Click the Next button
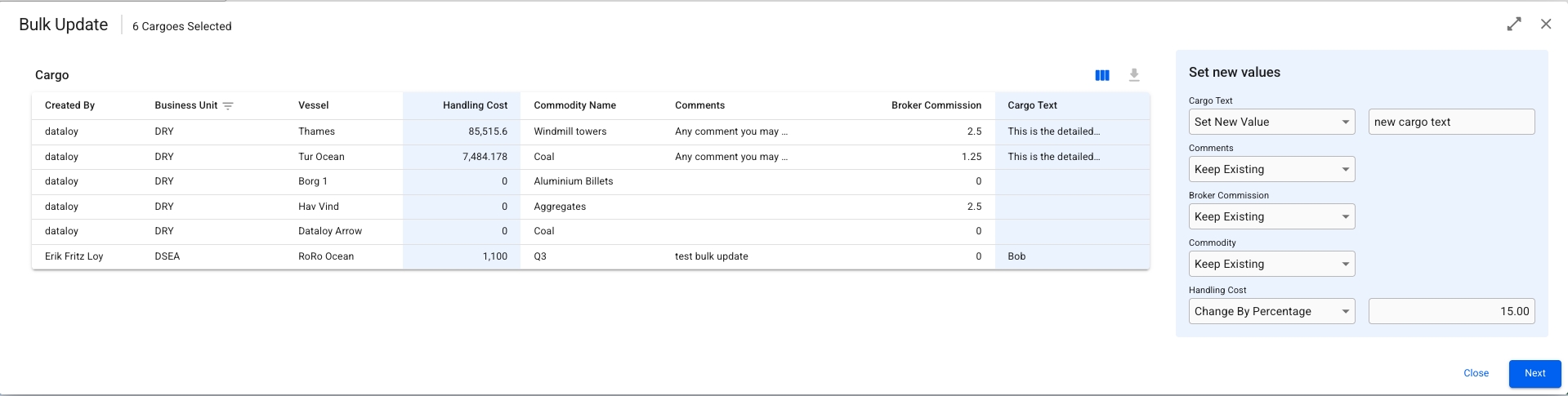This screenshot has width=1568, height=396. 1534,373
